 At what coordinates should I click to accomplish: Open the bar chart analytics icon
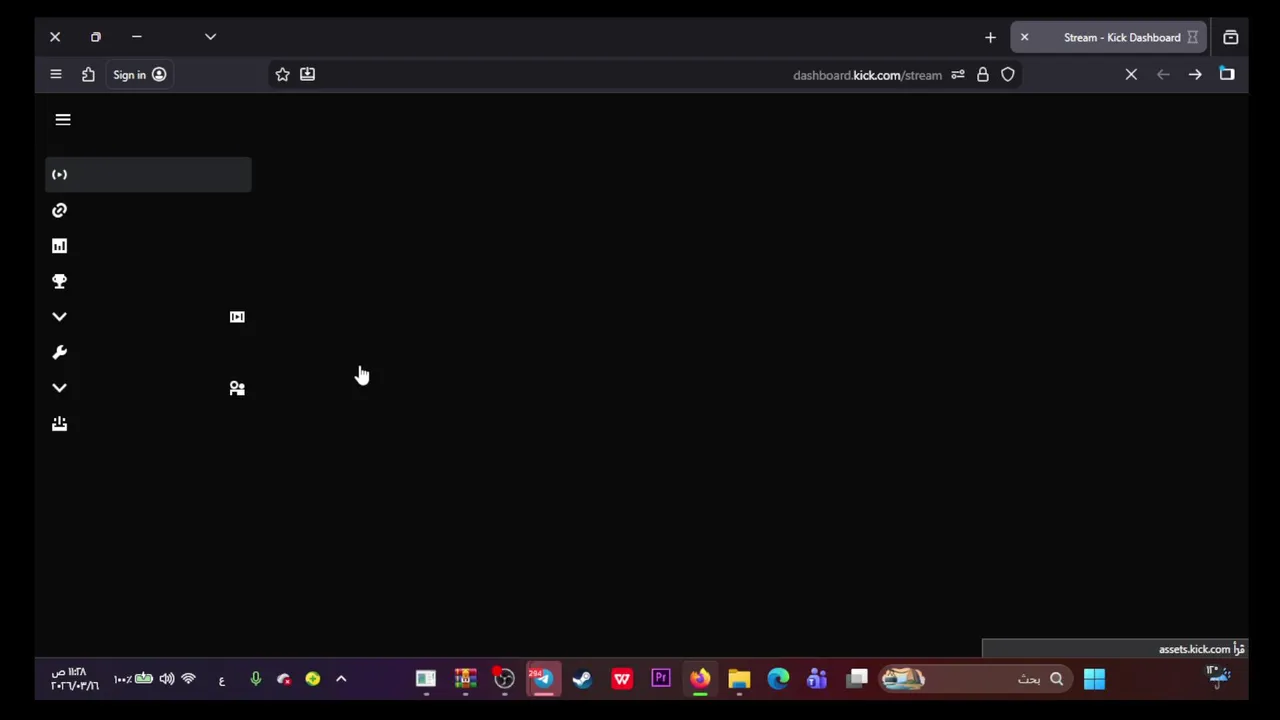(59, 246)
